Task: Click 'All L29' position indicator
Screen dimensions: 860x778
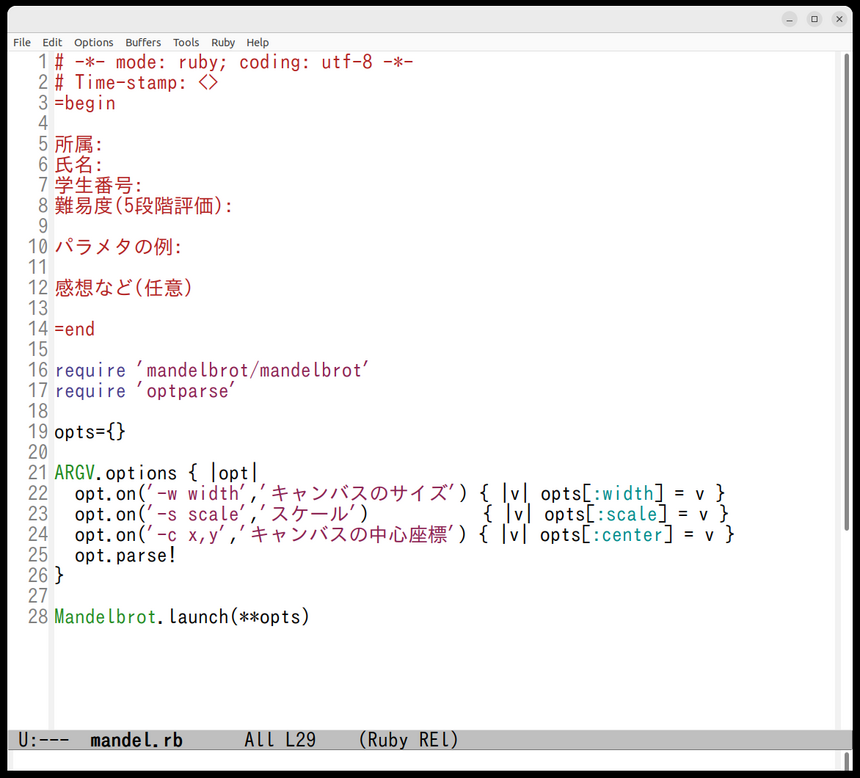Action: pyautogui.click(x=280, y=740)
